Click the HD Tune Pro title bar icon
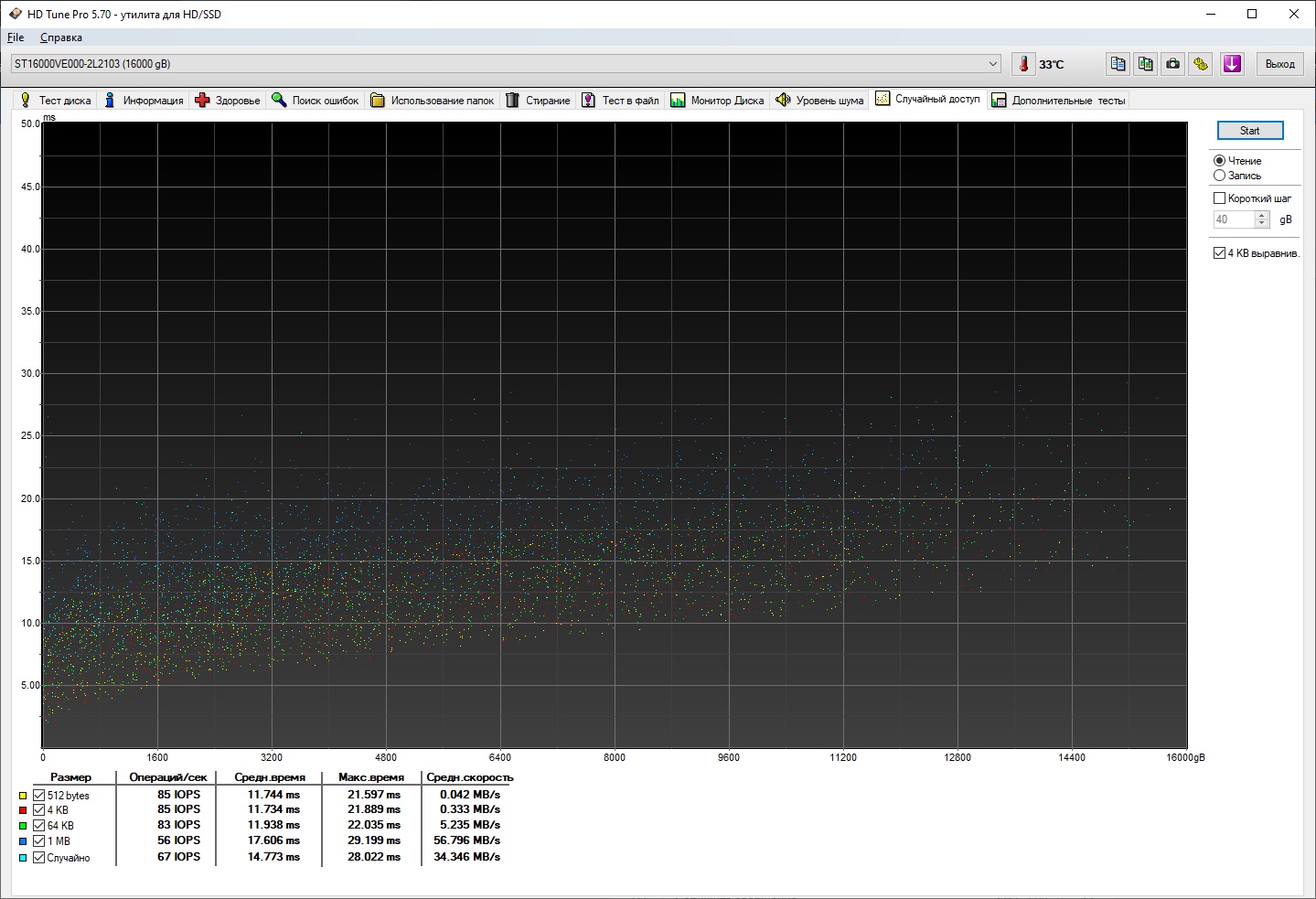Viewport: 1316px width, 899px height. point(15,14)
